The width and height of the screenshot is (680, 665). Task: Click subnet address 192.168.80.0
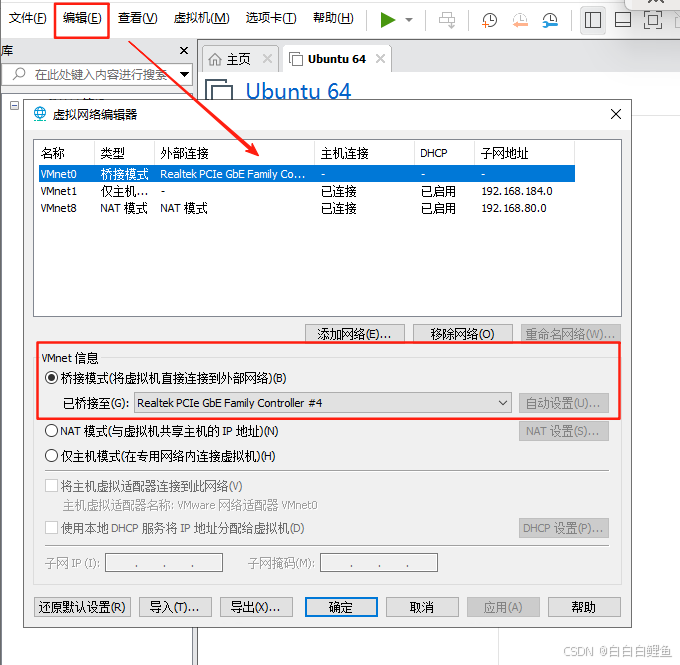tap(514, 208)
